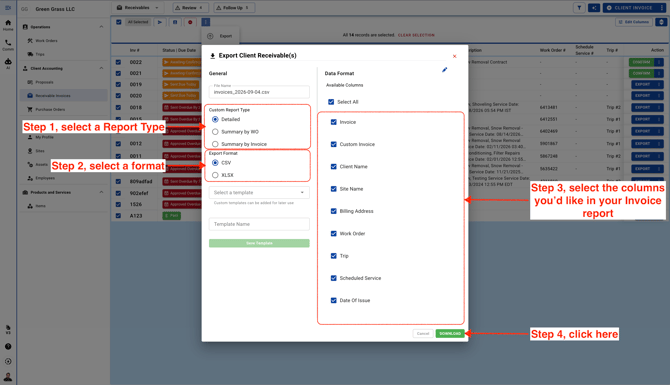Click the Download button

point(450,333)
